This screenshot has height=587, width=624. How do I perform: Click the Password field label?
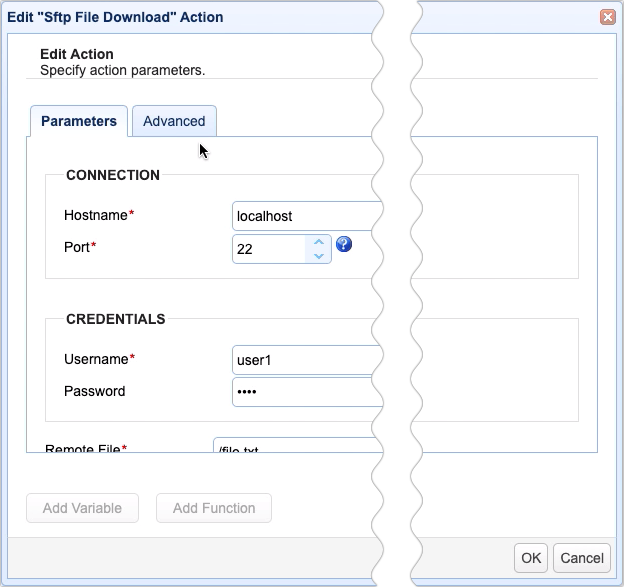coord(94,391)
